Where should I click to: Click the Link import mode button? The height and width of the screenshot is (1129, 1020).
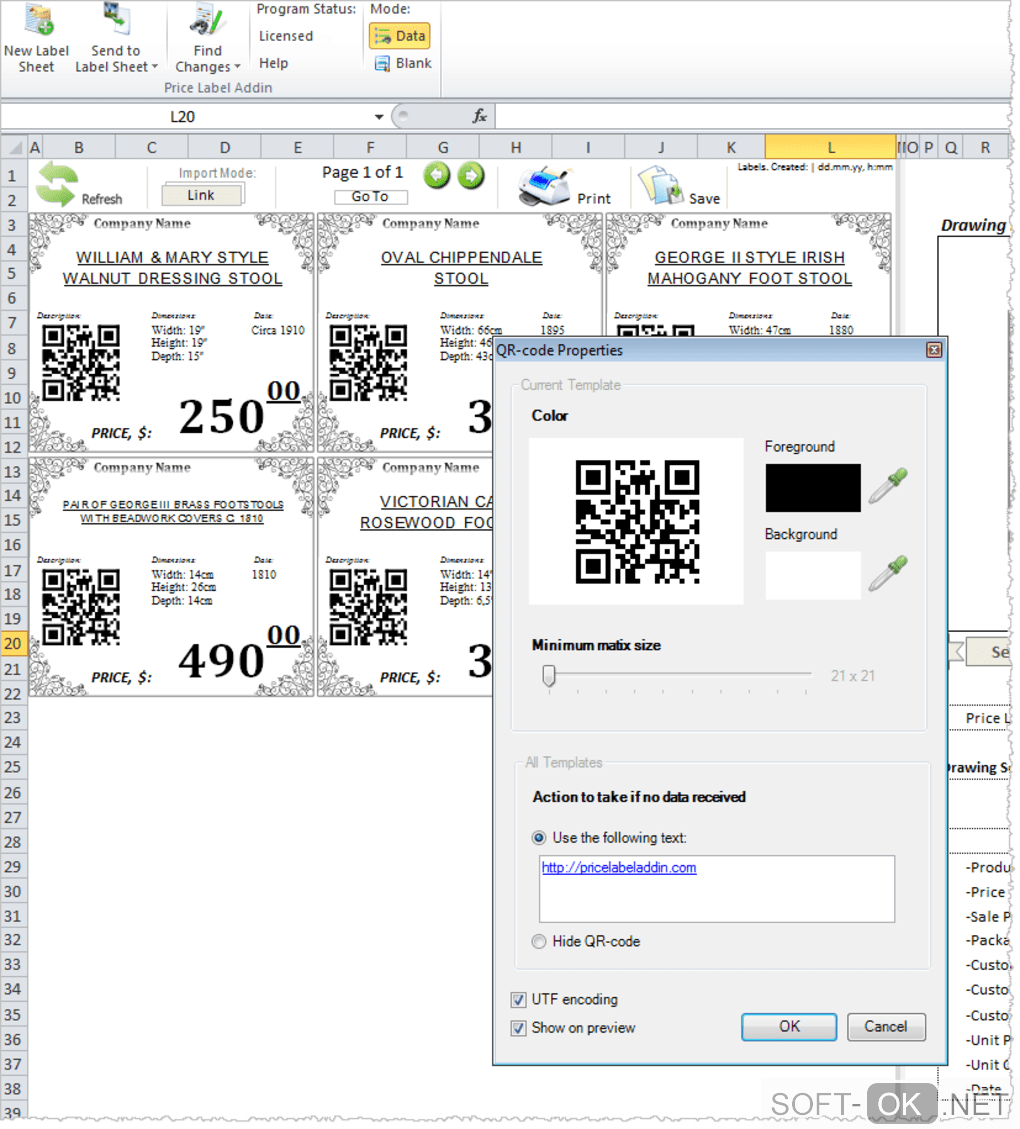point(202,195)
